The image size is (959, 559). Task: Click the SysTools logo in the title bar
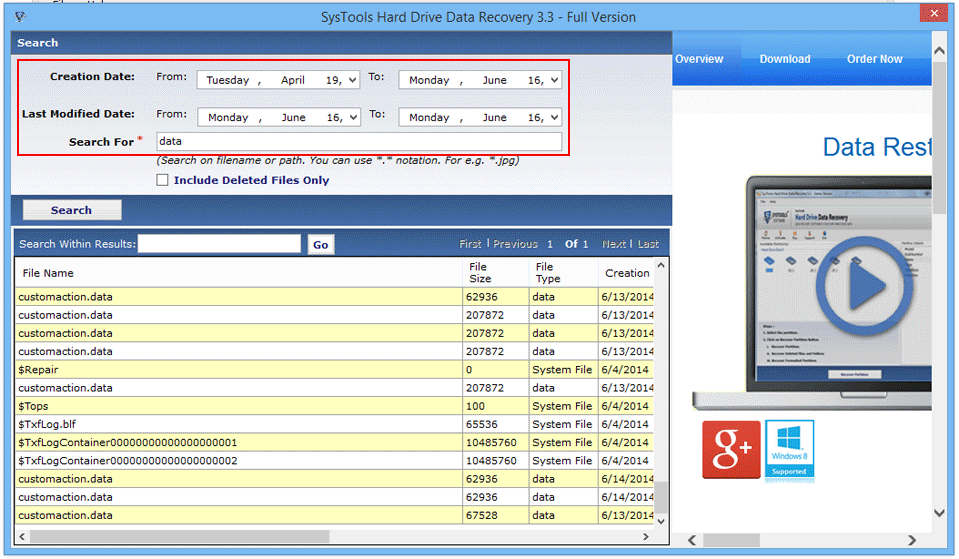20,17
